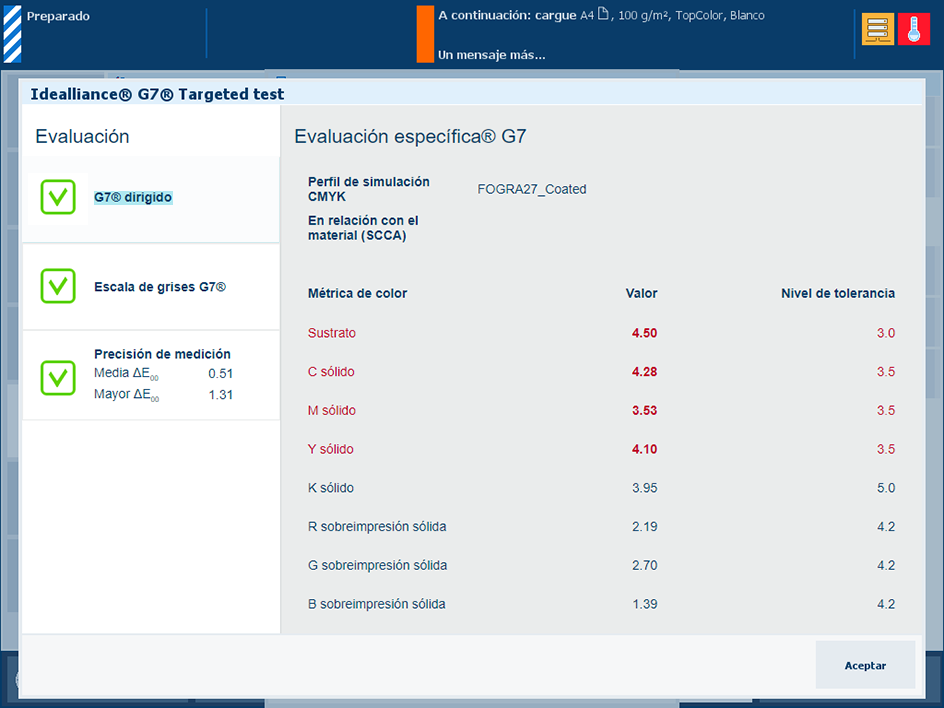Viewport: 944px width, 708px height.
Task: Click the K sólido tolerance 5.0
Action: tap(886, 488)
